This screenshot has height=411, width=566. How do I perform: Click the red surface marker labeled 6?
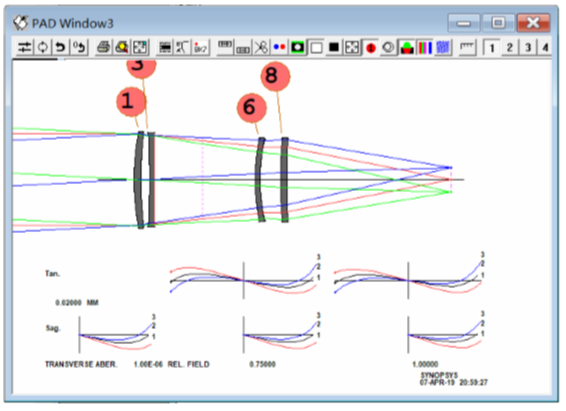click(252, 108)
